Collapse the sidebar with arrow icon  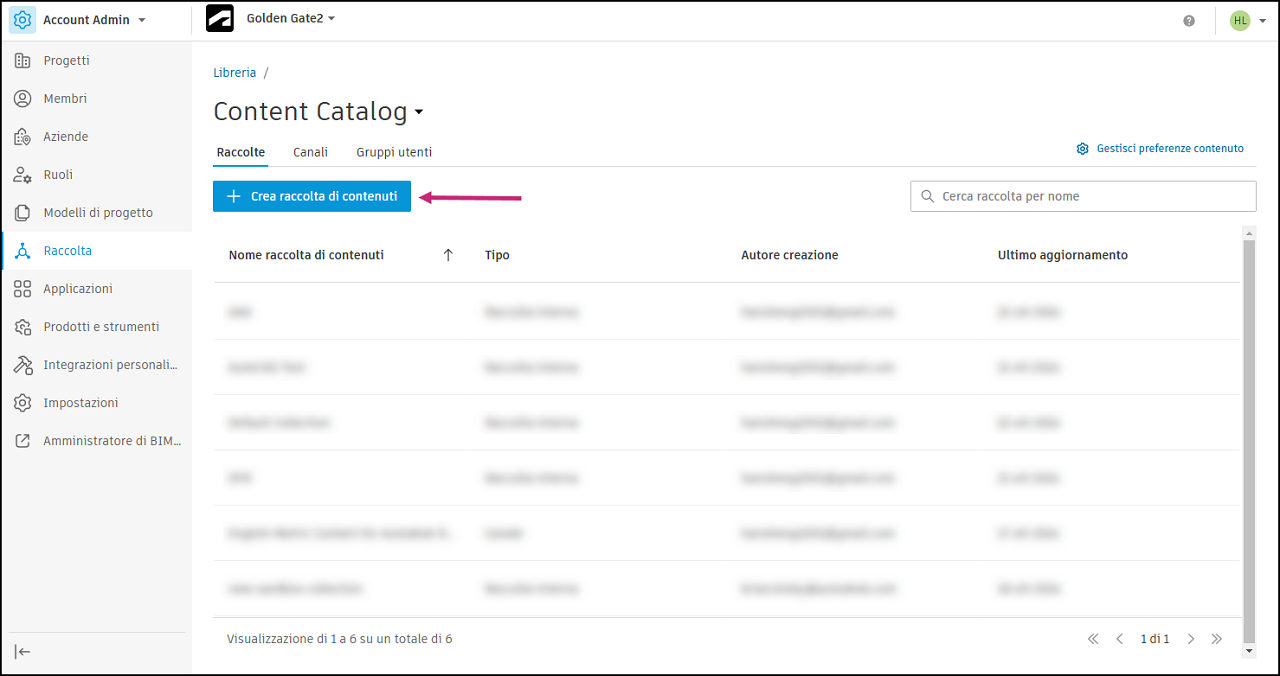[x=22, y=652]
